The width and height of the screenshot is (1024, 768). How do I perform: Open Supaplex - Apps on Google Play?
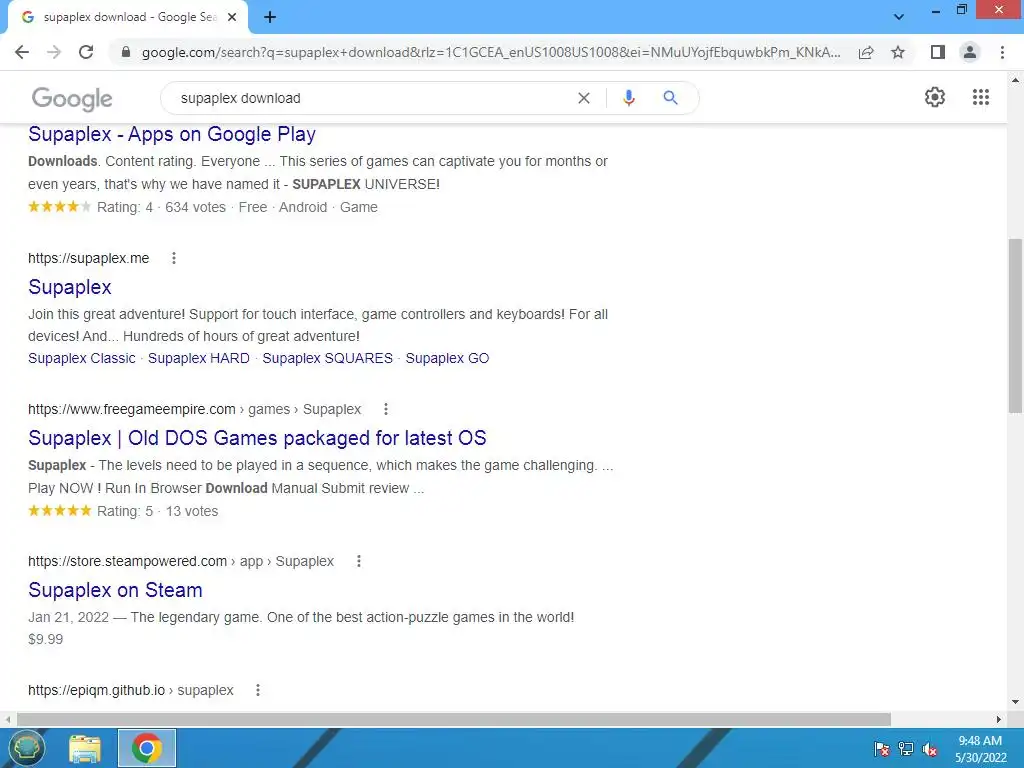click(172, 135)
